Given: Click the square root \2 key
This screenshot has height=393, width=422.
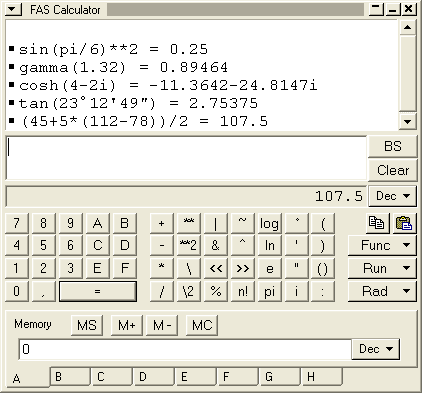Looking at the screenshot, I should [189, 291].
